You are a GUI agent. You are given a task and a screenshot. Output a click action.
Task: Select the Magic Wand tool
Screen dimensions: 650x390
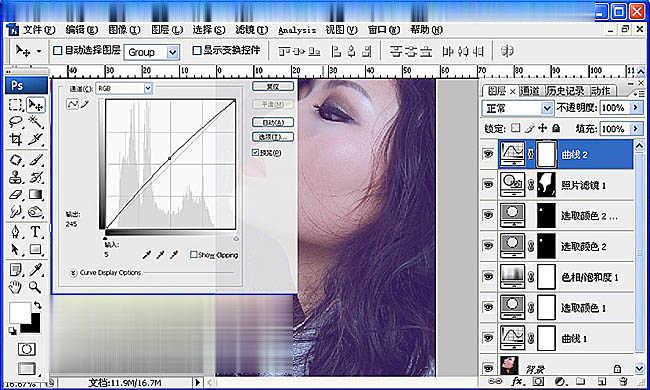(36, 122)
